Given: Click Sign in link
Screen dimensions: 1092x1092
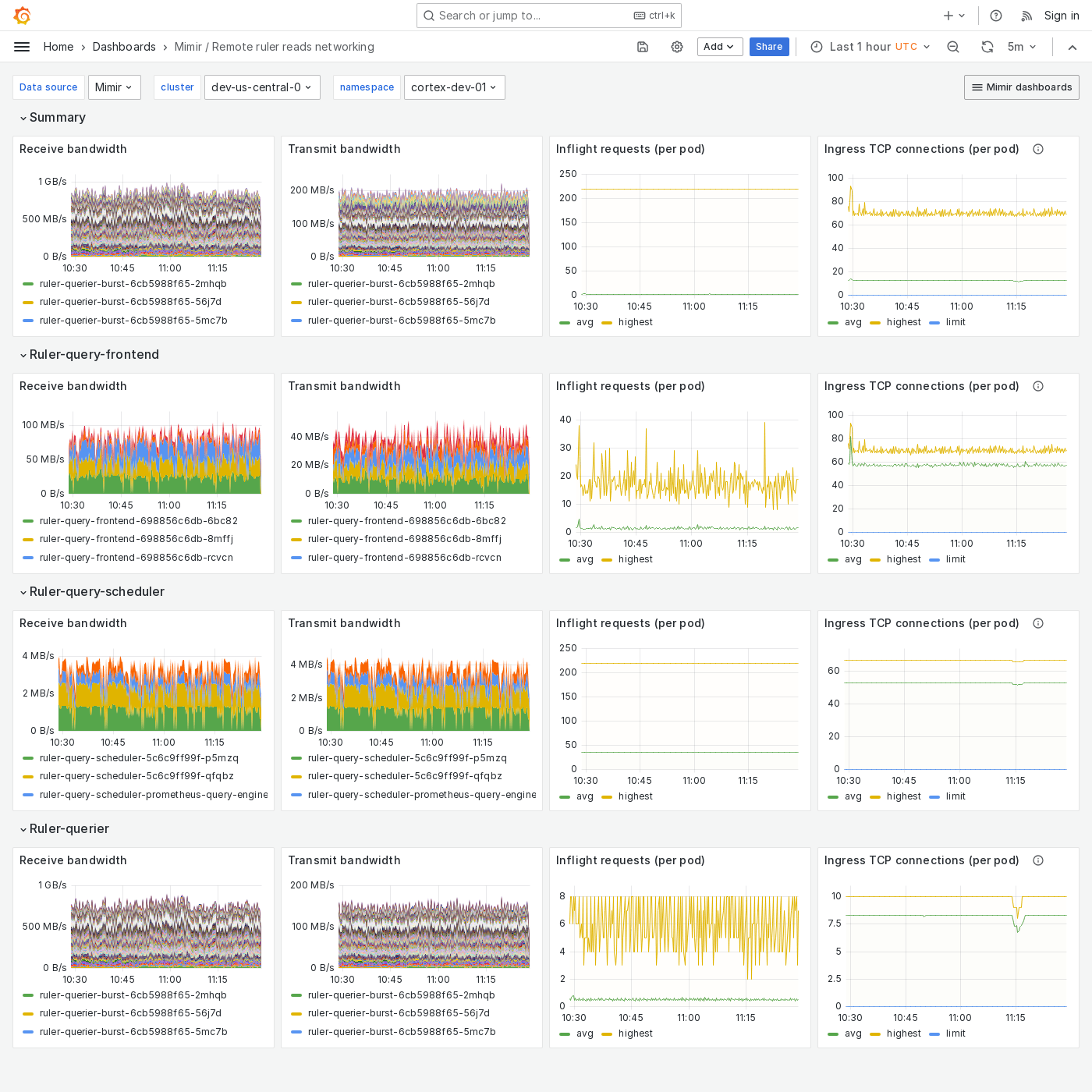Looking at the screenshot, I should (x=1062, y=16).
